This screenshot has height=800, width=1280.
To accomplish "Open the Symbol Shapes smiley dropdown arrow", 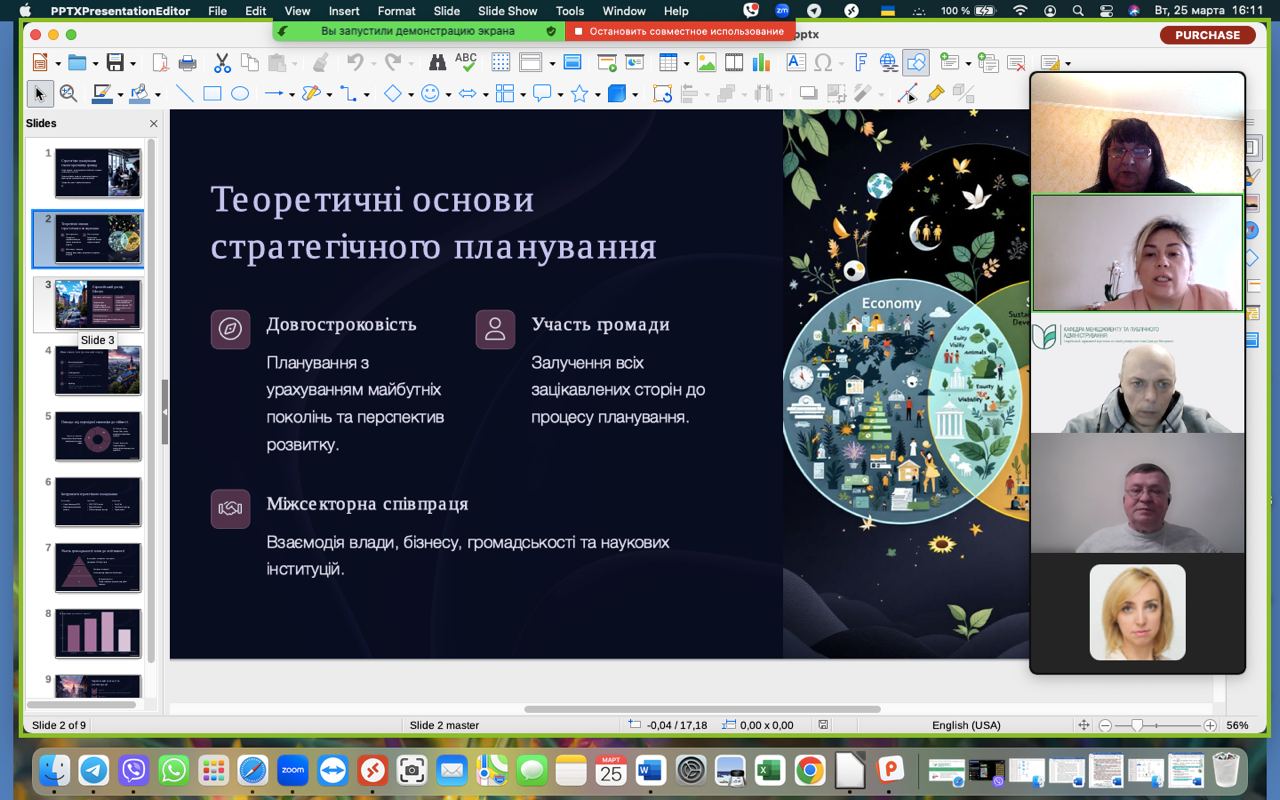I will (448, 95).
